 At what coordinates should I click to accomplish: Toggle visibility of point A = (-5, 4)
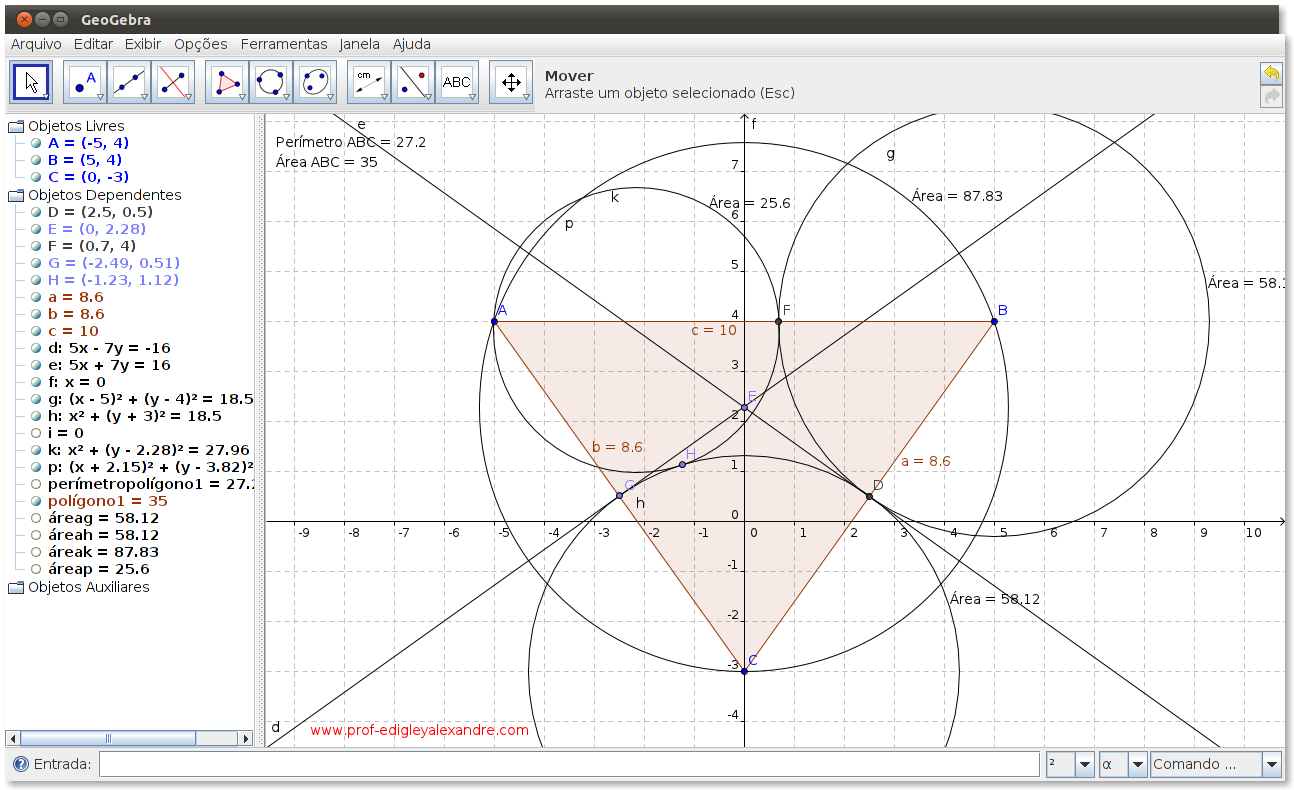click(36, 143)
